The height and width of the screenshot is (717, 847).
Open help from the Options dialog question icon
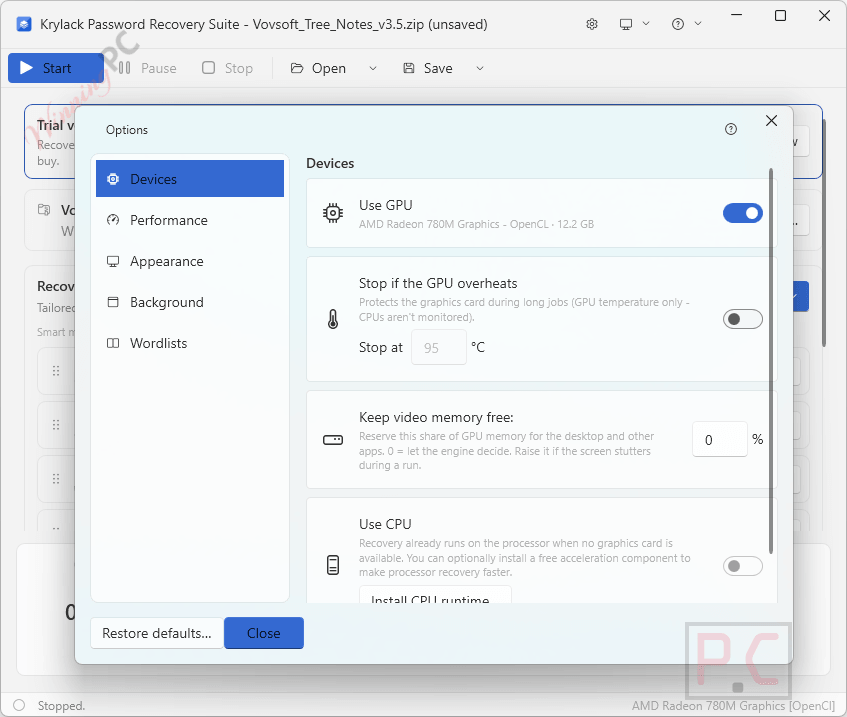[731, 129]
